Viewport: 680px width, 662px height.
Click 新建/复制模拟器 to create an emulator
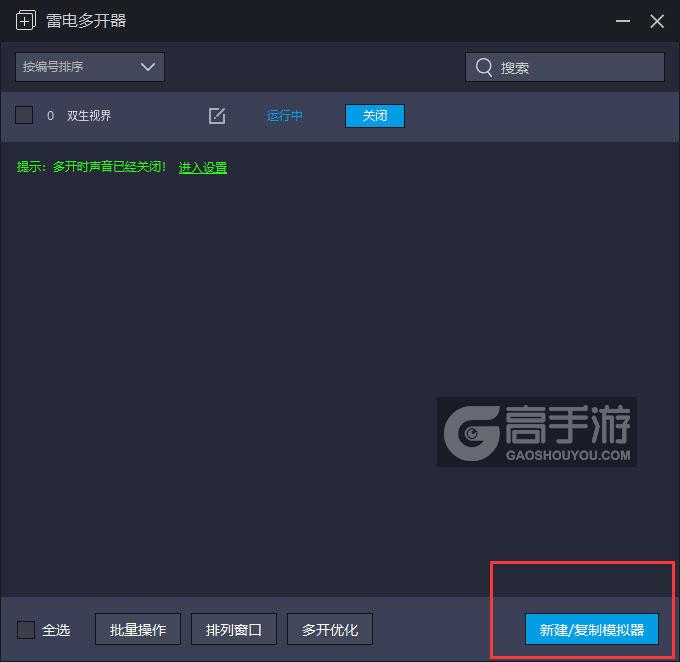[592, 629]
